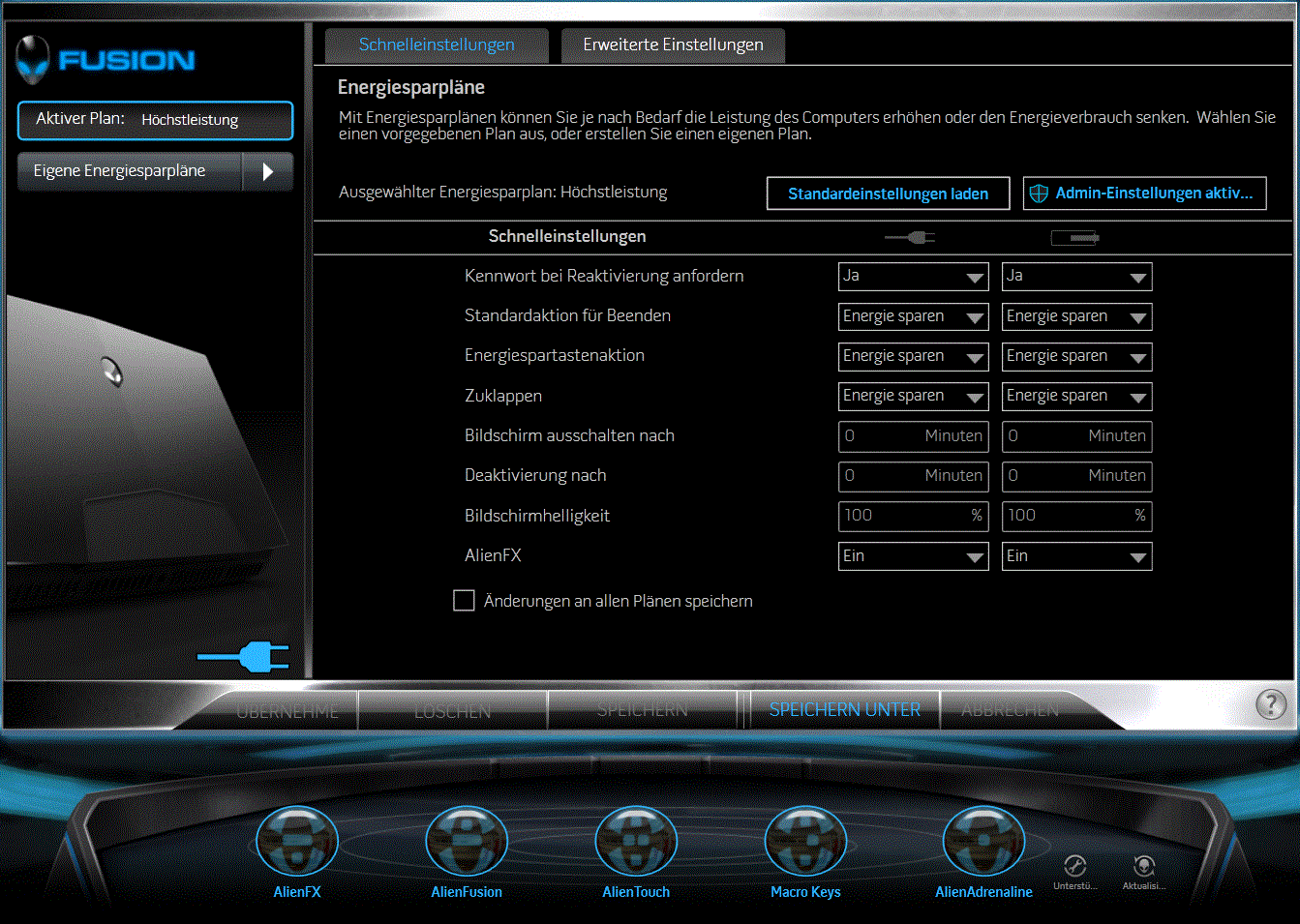Open battery Kennwort bei Reaktivierung dropdown
This screenshot has height=924, width=1300.
tap(1077, 277)
